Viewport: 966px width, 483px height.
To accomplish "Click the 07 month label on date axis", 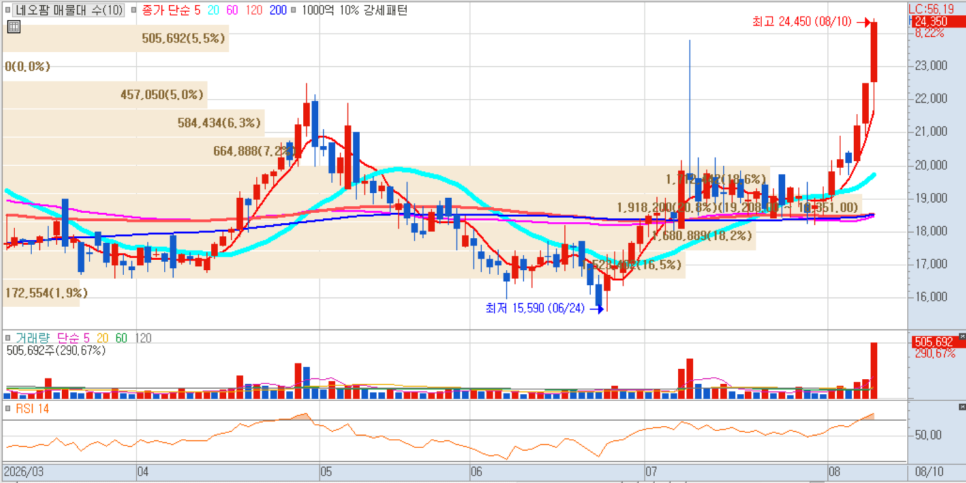I will 651,472.
